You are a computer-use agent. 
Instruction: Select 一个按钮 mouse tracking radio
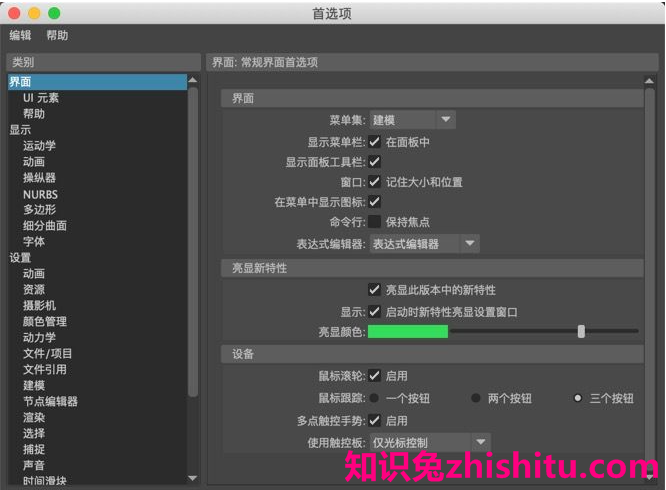click(x=374, y=398)
